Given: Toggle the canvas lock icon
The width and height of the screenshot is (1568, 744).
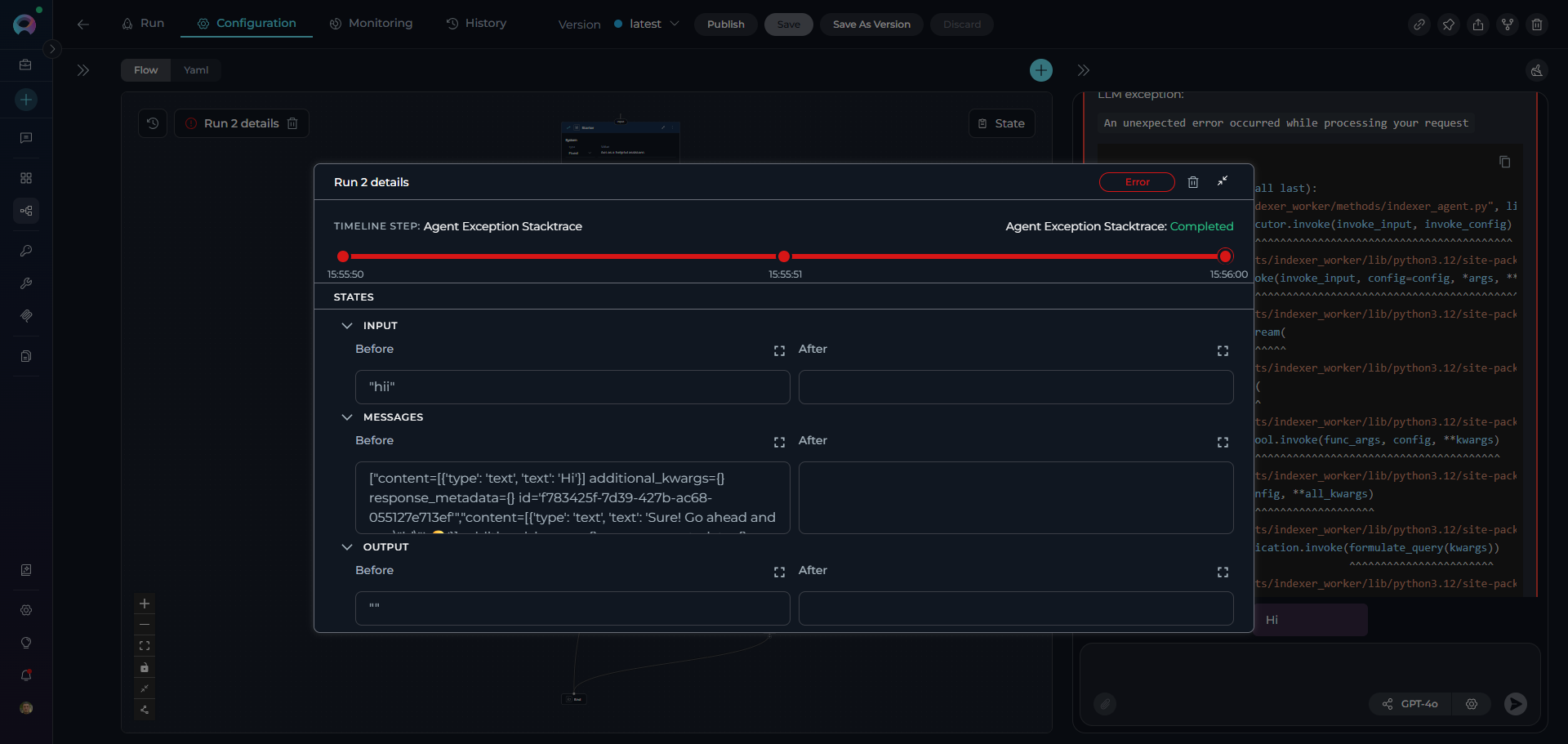Looking at the screenshot, I should [145, 667].
